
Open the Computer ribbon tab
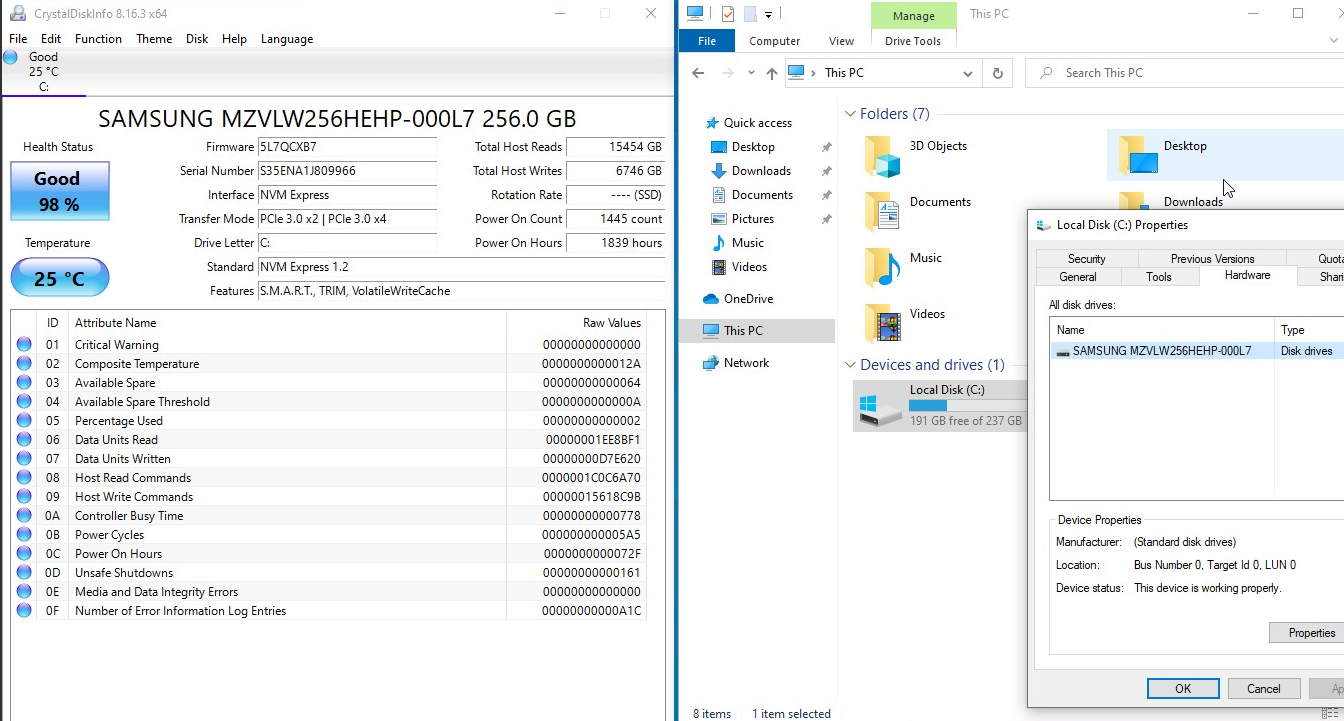tap(775, 41)
